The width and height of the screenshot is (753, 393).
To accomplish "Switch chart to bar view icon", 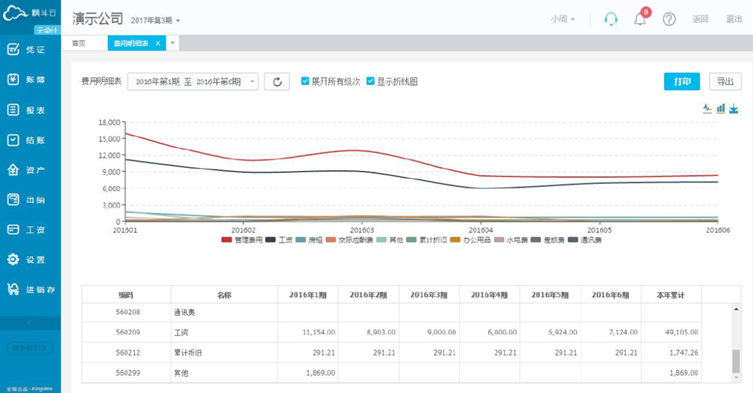I will [x=720, y=109].
